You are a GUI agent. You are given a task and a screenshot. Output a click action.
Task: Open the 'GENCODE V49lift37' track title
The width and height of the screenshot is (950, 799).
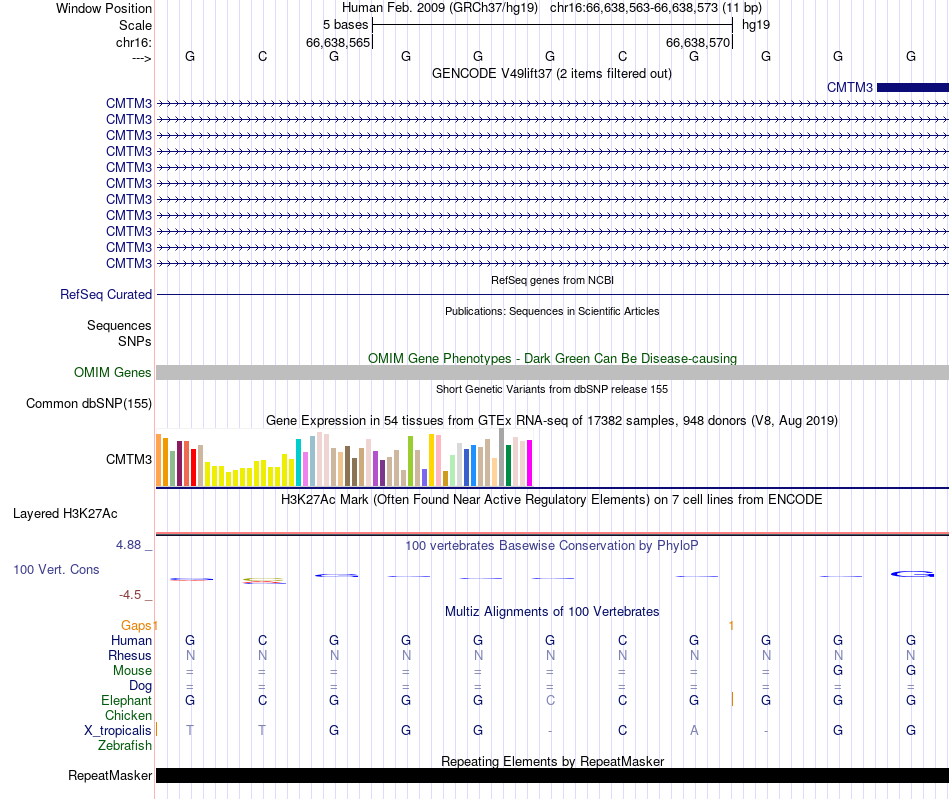[x=551, y=73]
